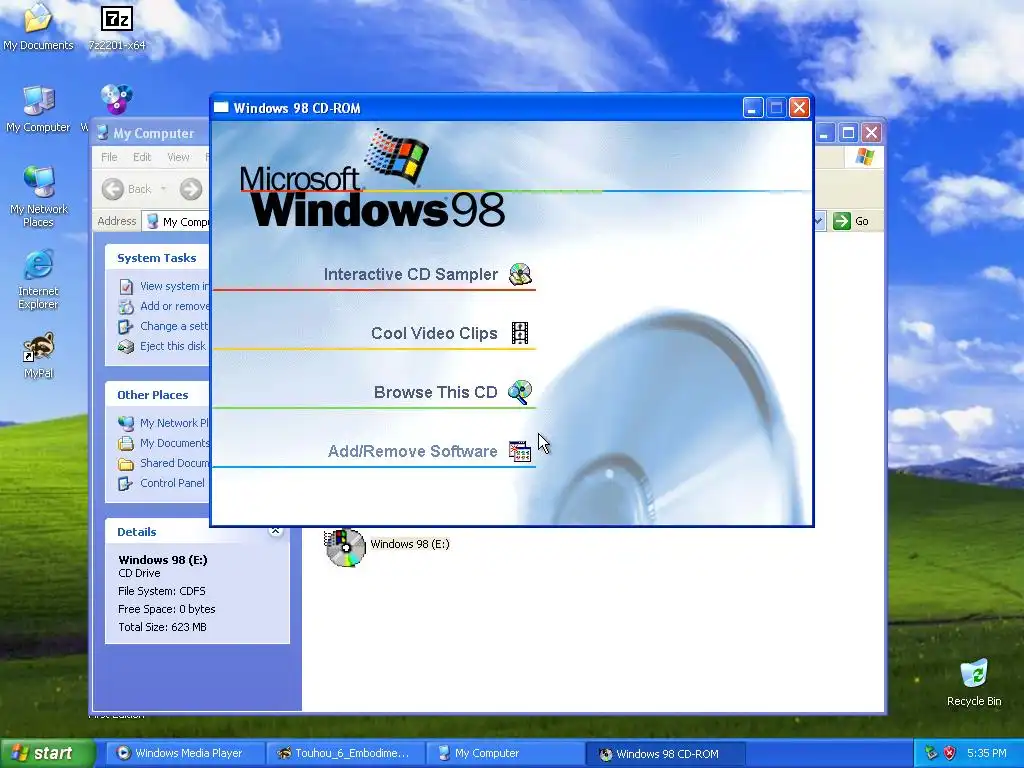Image resolution: width=1024 pixels, height=768 pixels.
Task: Click the Cool Video Clips film icon
Action: 520,333
